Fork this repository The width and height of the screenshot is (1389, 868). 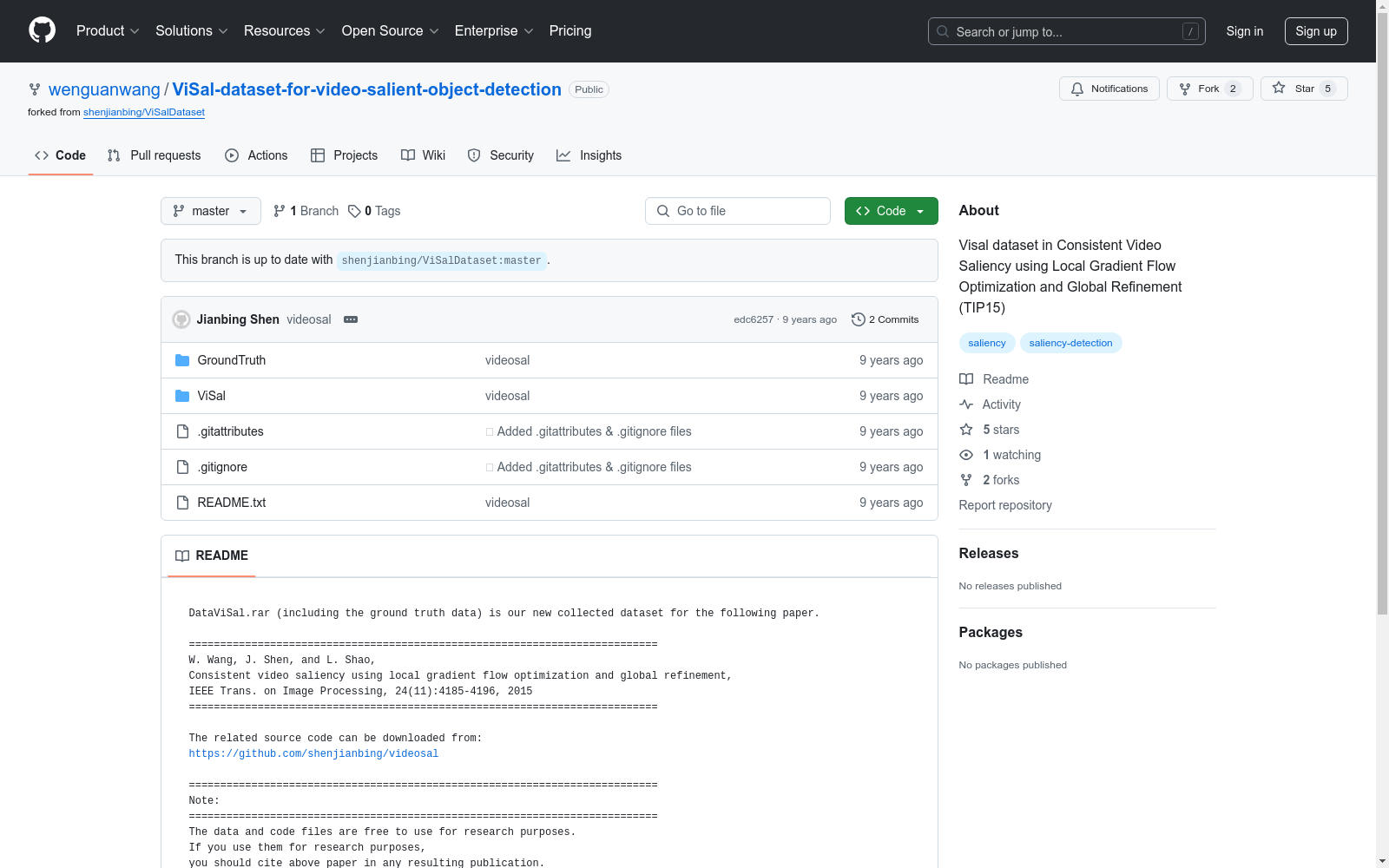pos(1210,89)
